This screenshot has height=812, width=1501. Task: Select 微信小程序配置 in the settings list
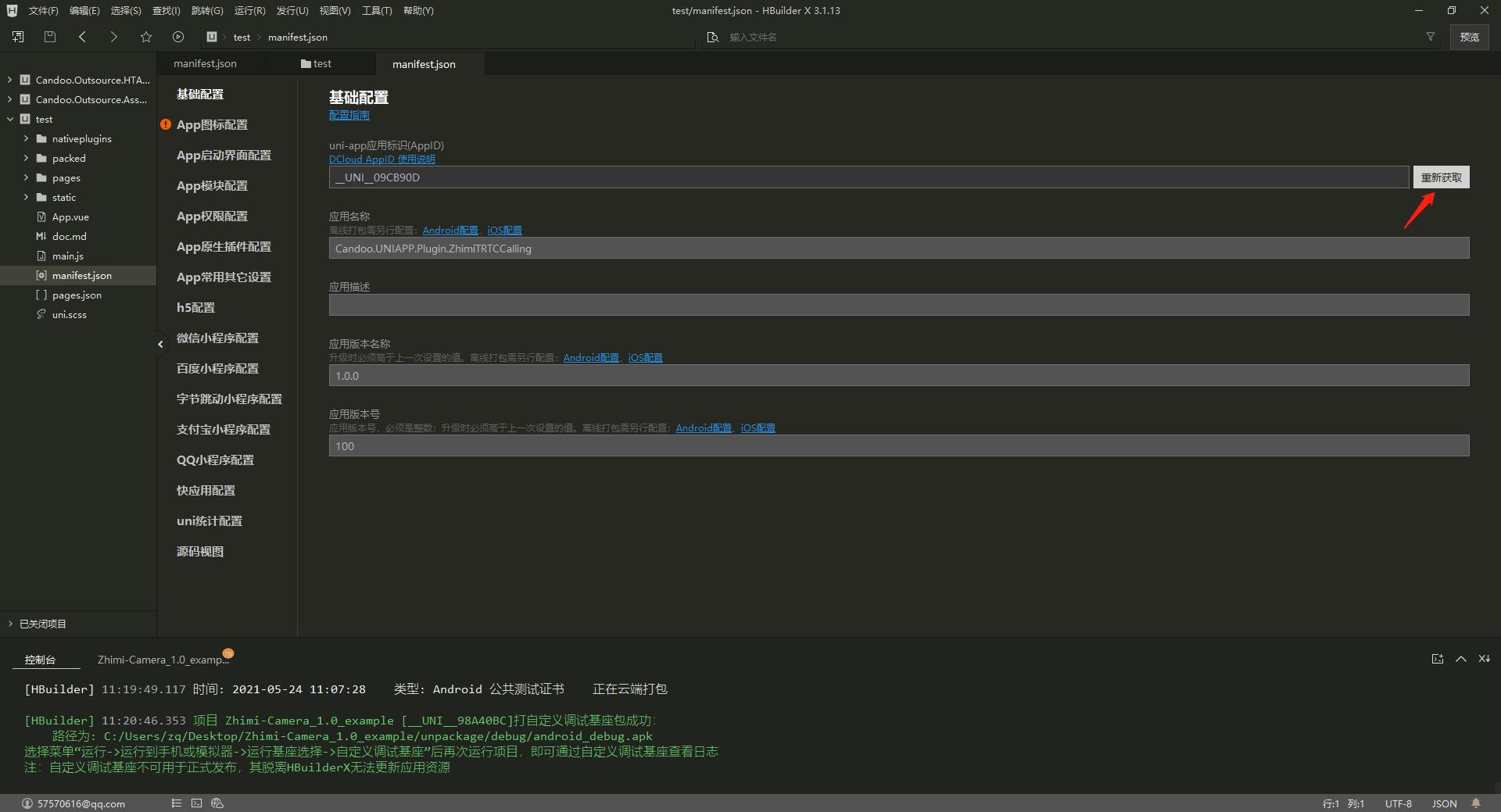[x=217, y=338]
